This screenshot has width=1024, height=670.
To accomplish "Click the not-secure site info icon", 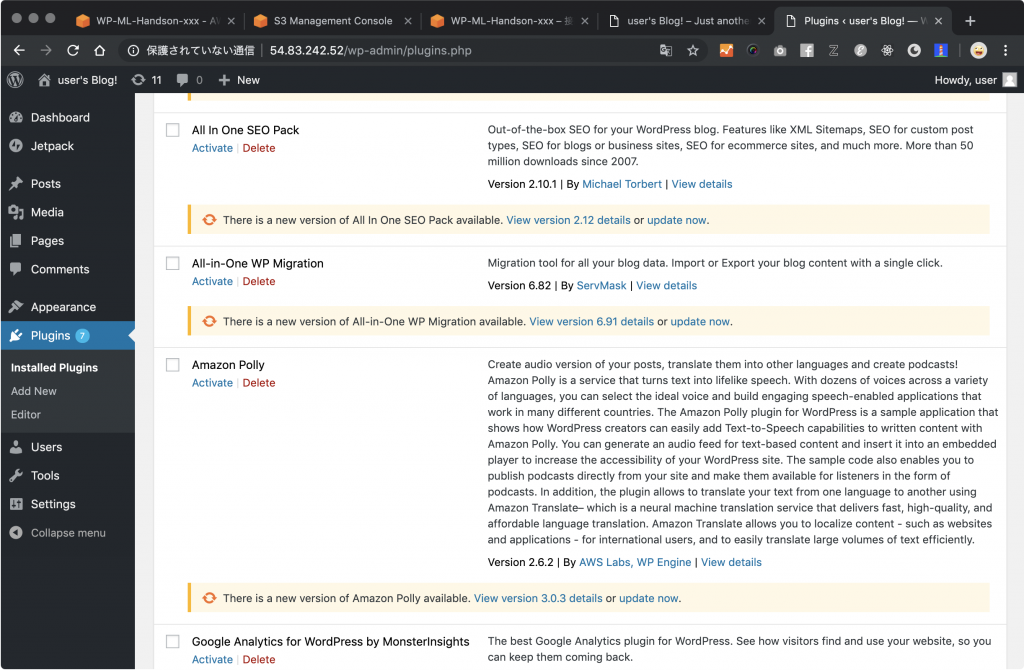I will click(133, 50).
